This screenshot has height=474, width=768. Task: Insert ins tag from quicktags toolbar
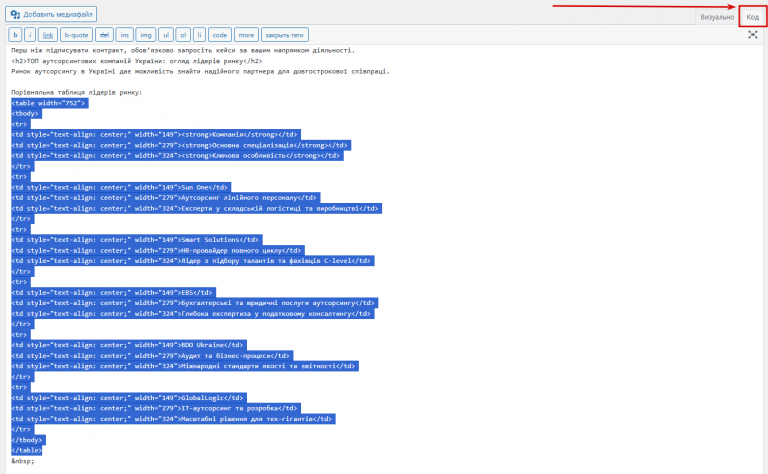click(x=124, y=35)
